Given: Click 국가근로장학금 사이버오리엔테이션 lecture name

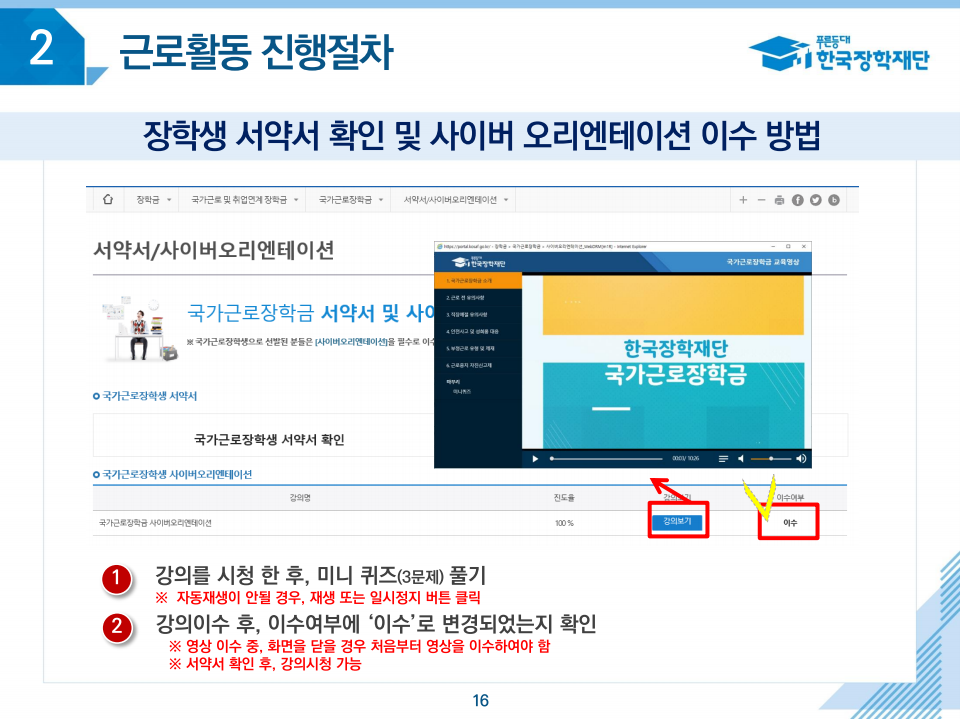Looking at the screenshot, I should [155, 523].
